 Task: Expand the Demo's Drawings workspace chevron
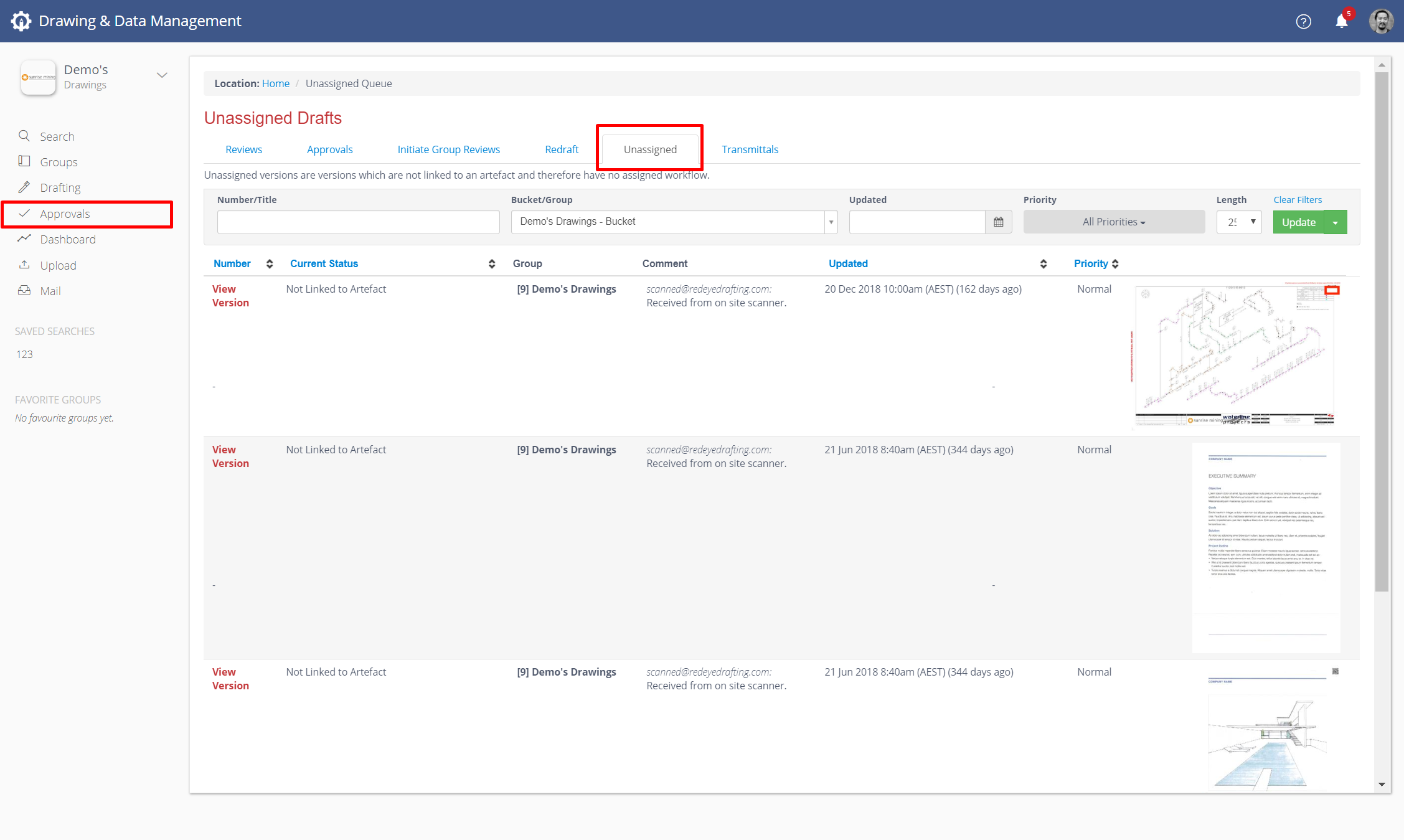point(162,75)
